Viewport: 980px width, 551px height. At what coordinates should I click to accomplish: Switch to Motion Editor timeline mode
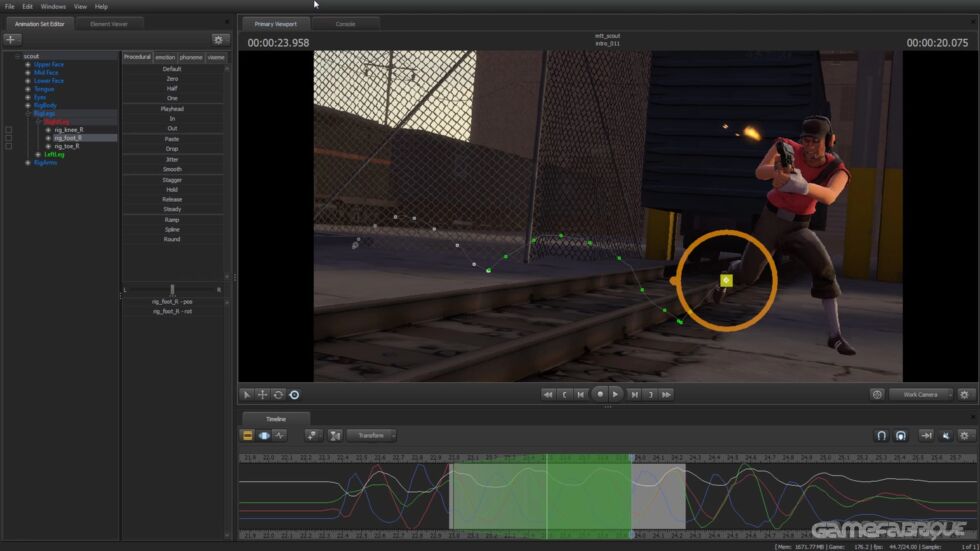(264, 435)
